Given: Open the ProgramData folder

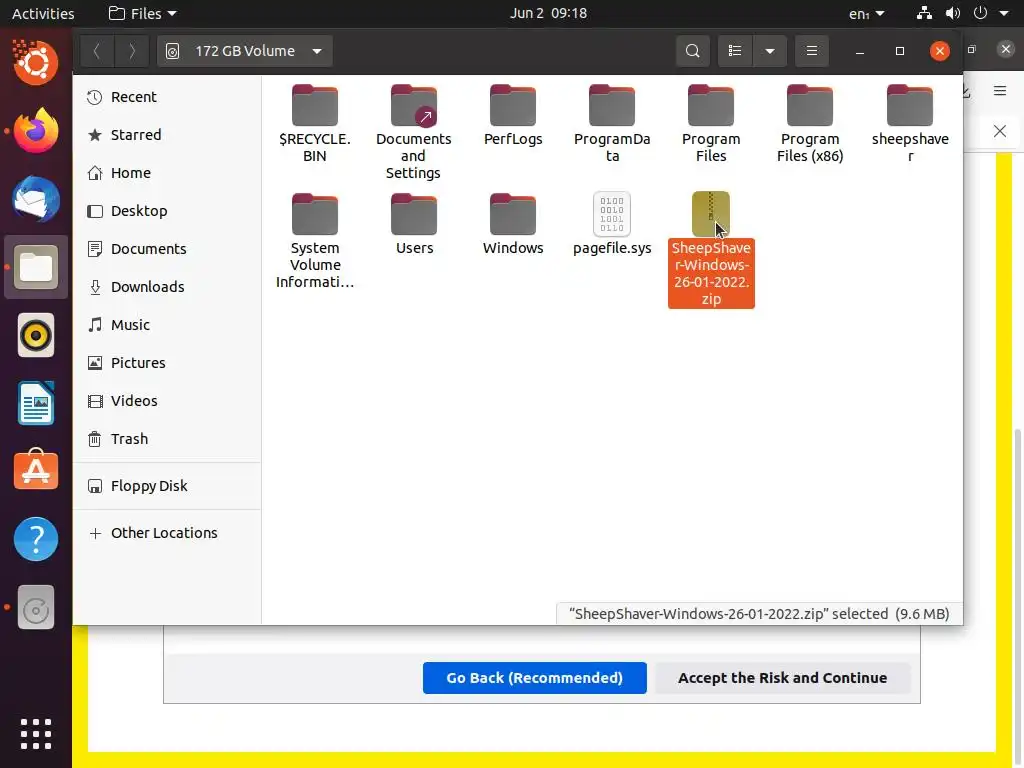Looking at the screenshot, I should [612, 124].
